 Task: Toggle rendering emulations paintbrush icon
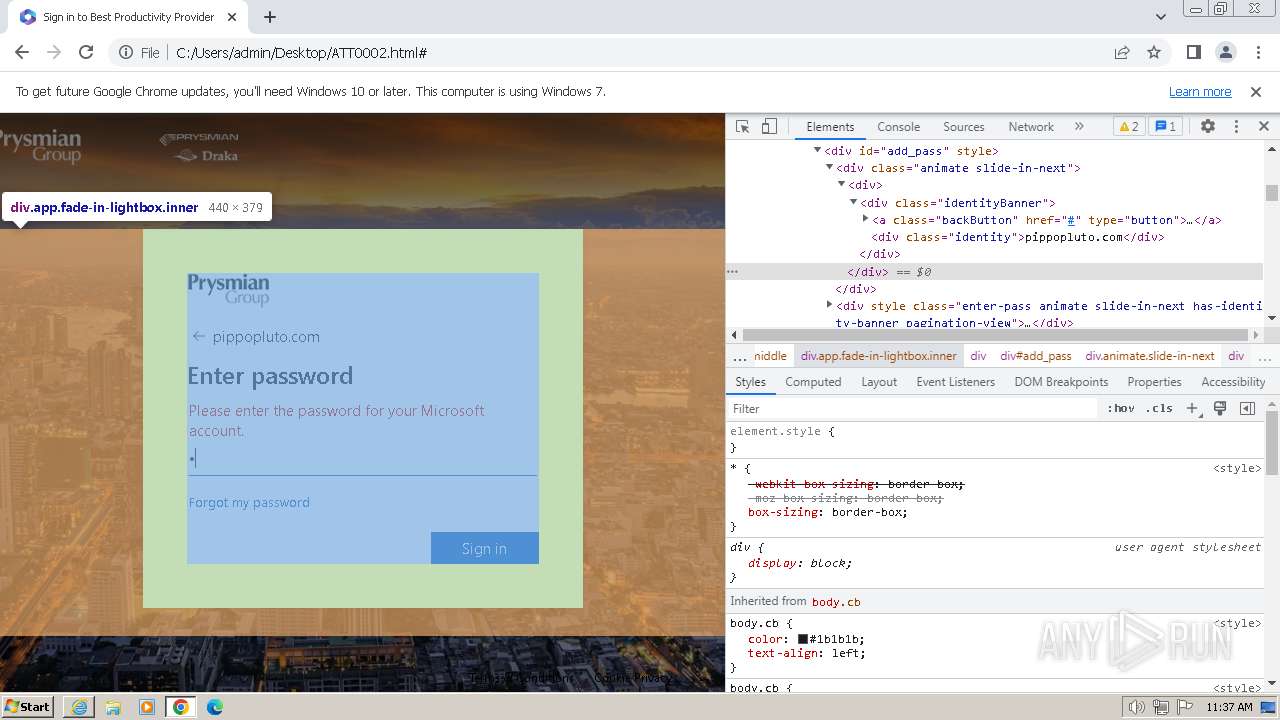1220,408
